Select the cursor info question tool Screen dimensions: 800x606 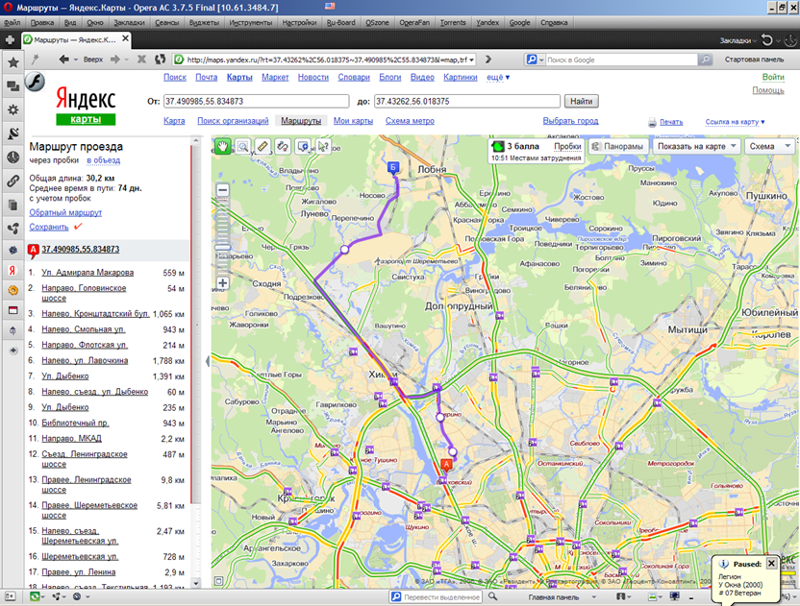tap(322, 147)
